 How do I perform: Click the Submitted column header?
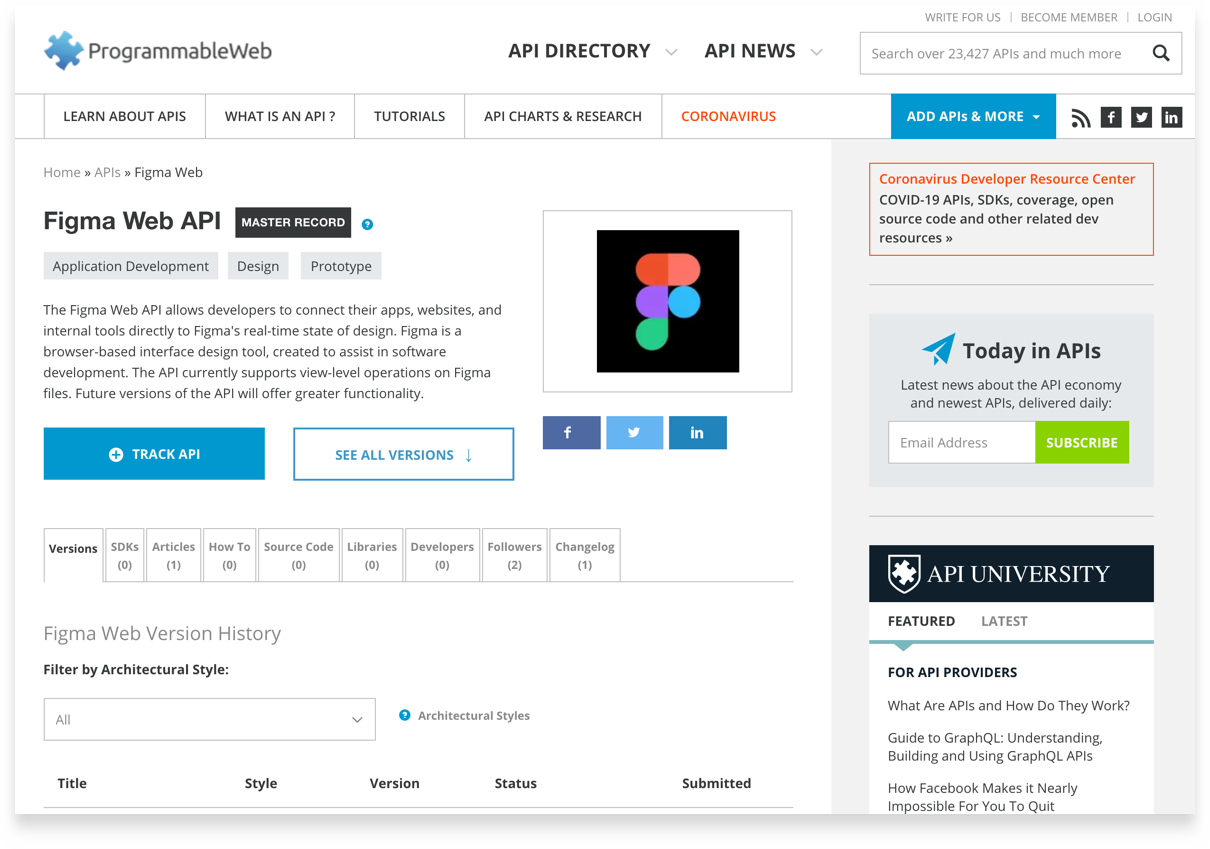tap(717, 783)
